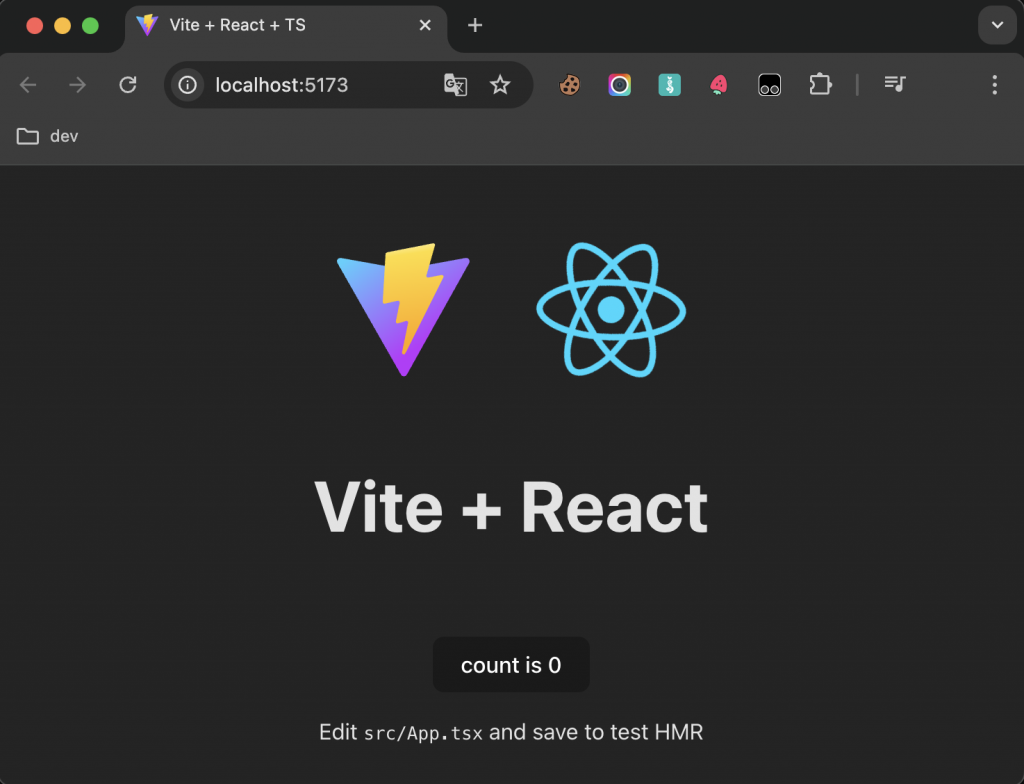Image resolution: width=1024 pixels, height=784 pixels.
Task: Open the dev bookmarks folder
Action: coord(47,137)
